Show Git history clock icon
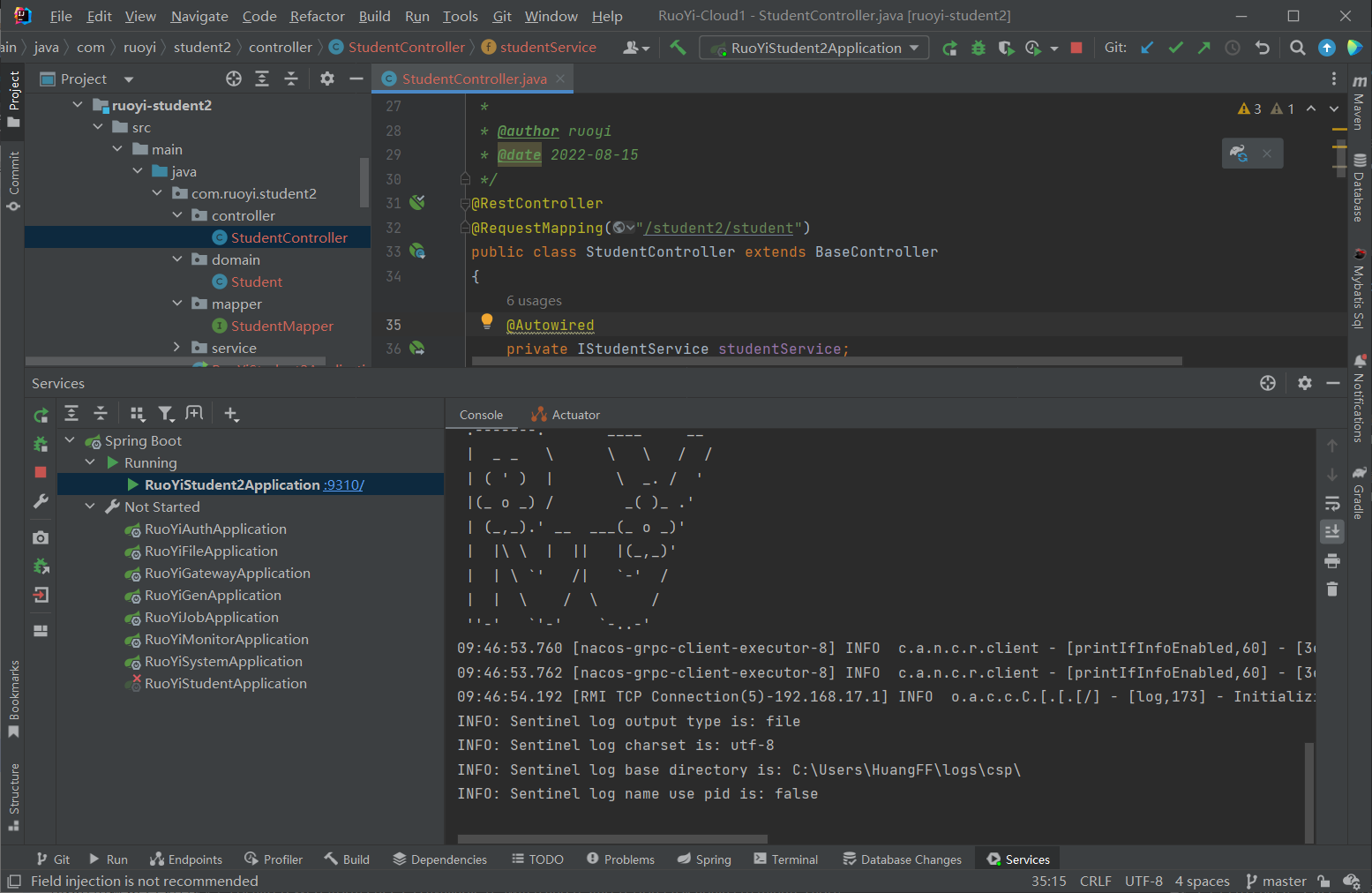This screenshot has height=893, width=1372. click(1233, 48)
